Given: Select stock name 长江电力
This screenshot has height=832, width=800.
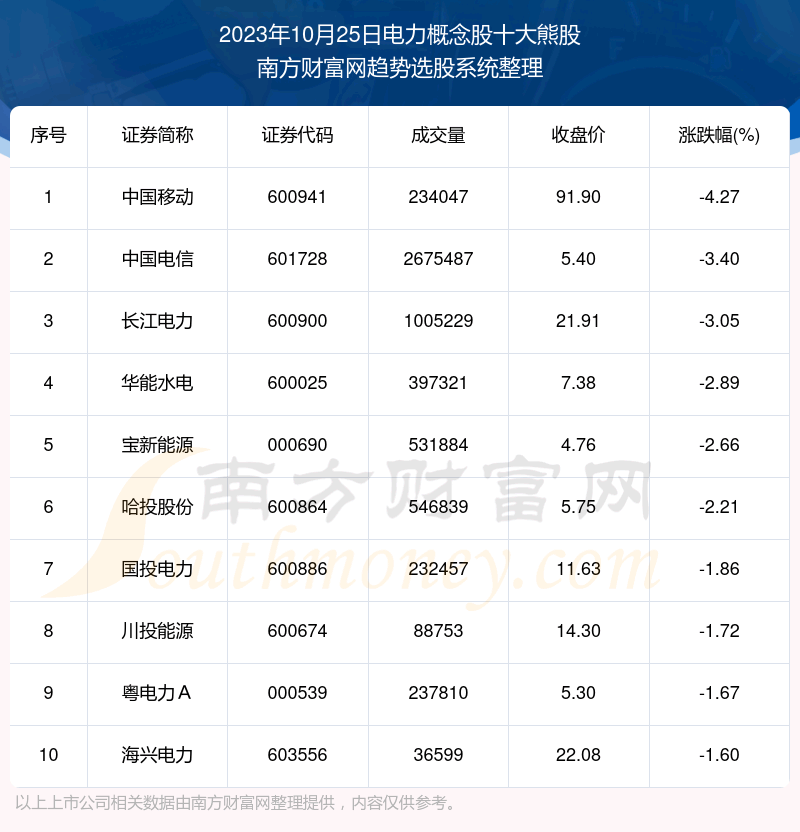Looking at the screenshot, I should point(158,321).
